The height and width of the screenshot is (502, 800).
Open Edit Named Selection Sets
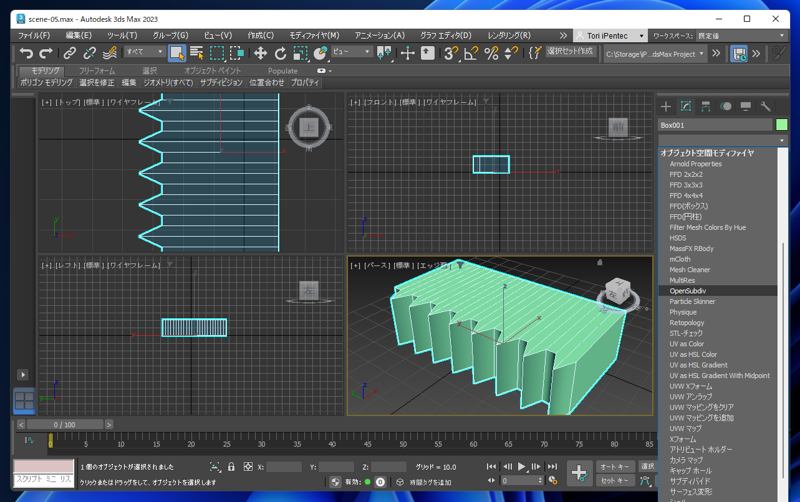pos(534,53)
